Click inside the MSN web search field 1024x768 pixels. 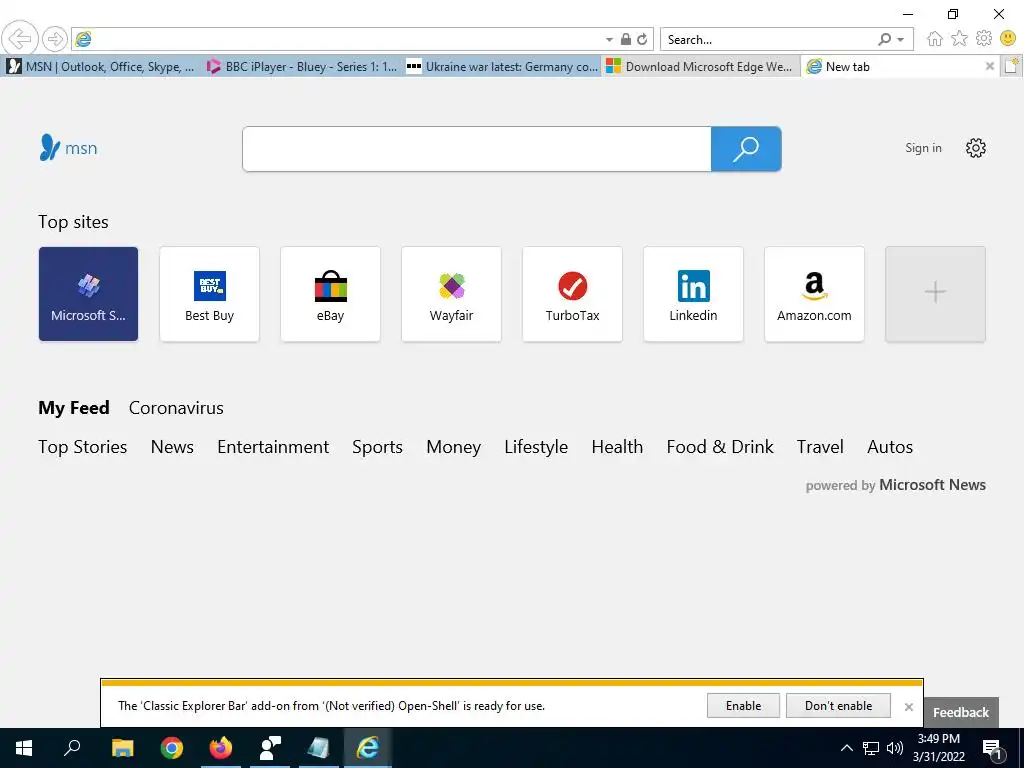(x=476, y=149)
